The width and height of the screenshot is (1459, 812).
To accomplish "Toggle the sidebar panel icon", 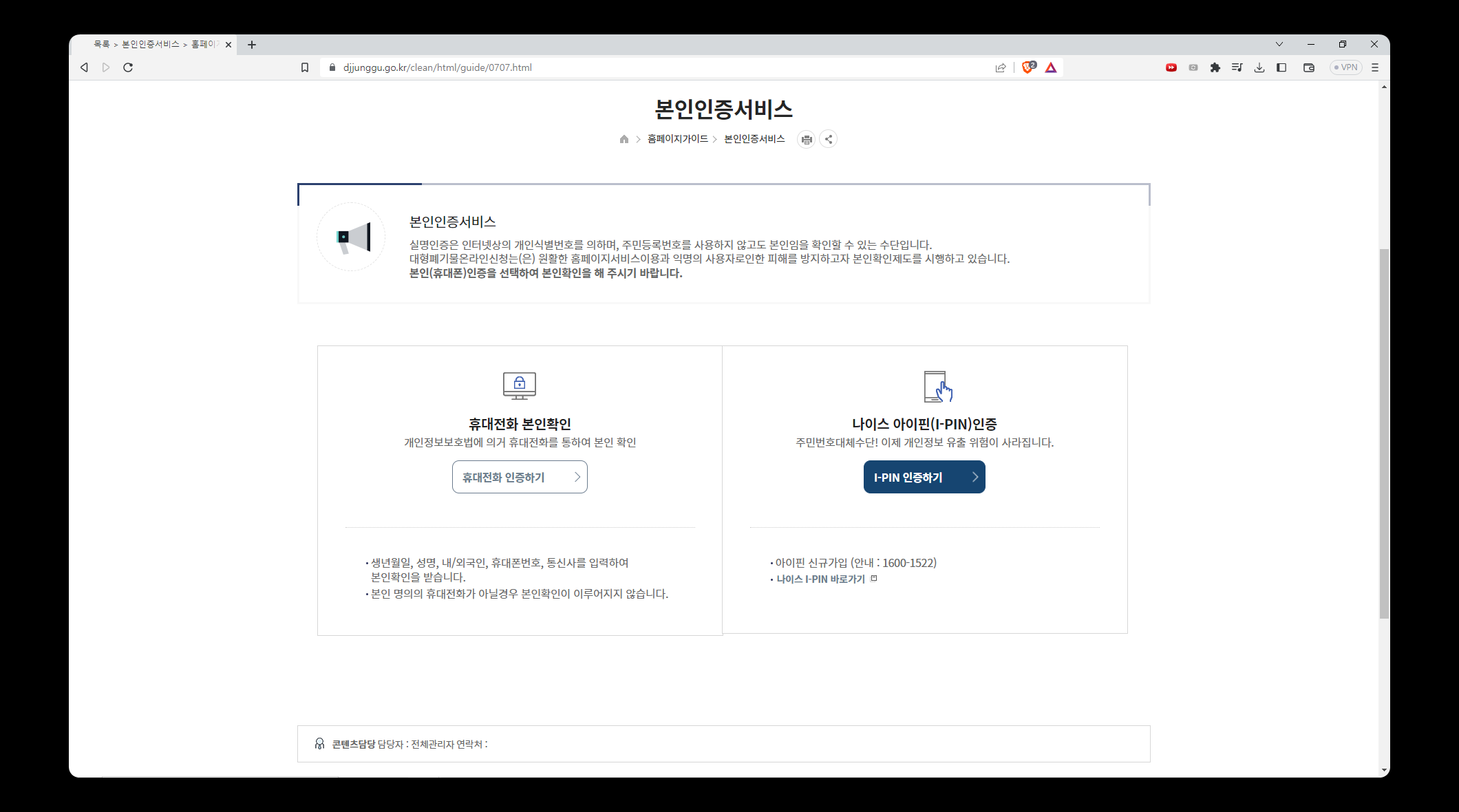I will (1281, 67).
